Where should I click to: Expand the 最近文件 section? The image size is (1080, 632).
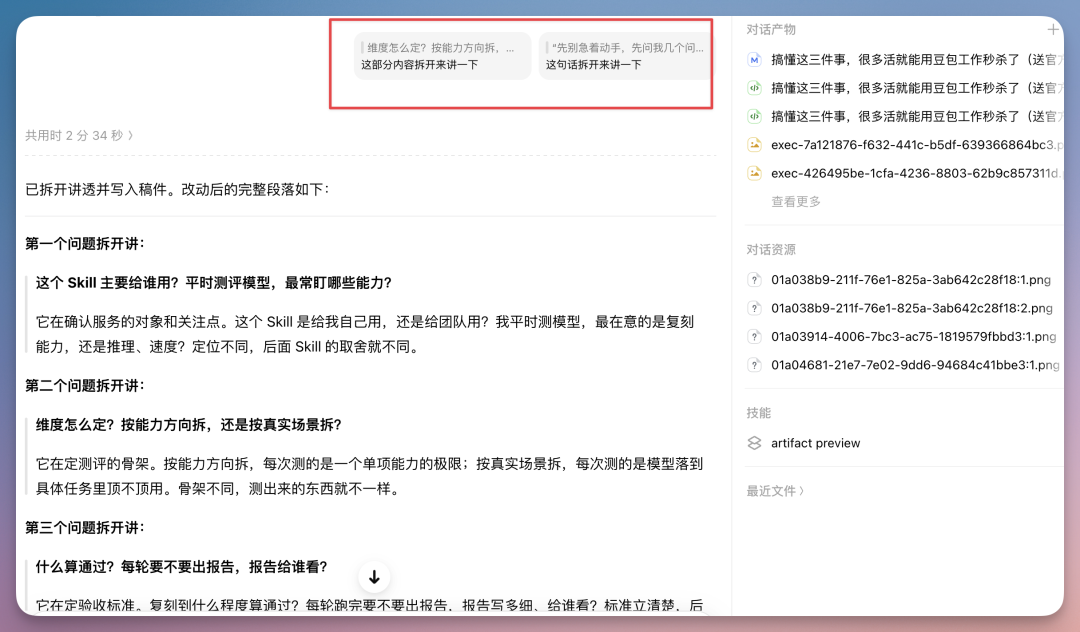click(775, 491)
